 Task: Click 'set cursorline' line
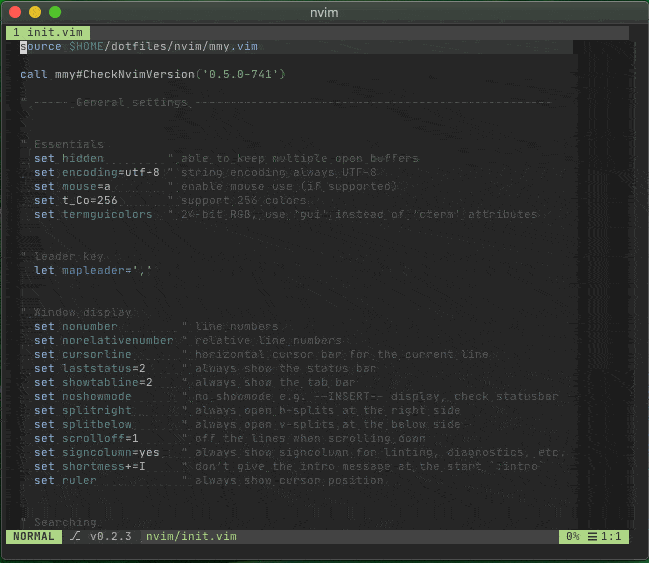[261, 355]
